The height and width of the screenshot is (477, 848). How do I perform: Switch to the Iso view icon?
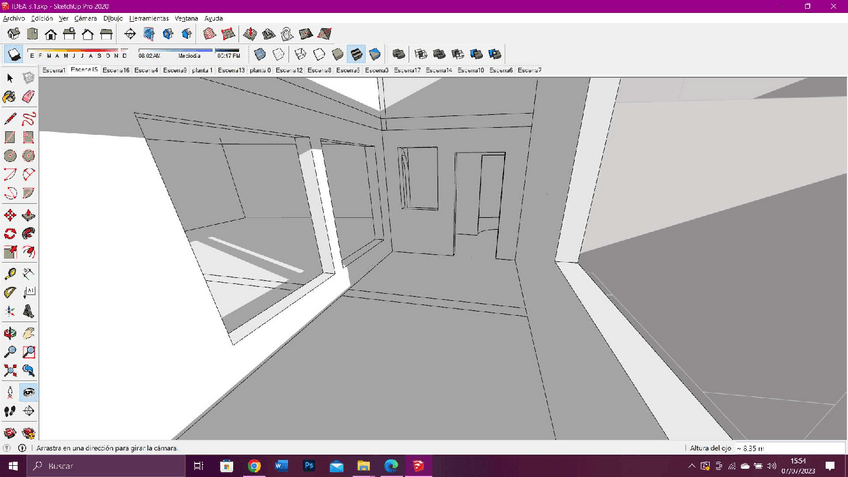point(13,34)
